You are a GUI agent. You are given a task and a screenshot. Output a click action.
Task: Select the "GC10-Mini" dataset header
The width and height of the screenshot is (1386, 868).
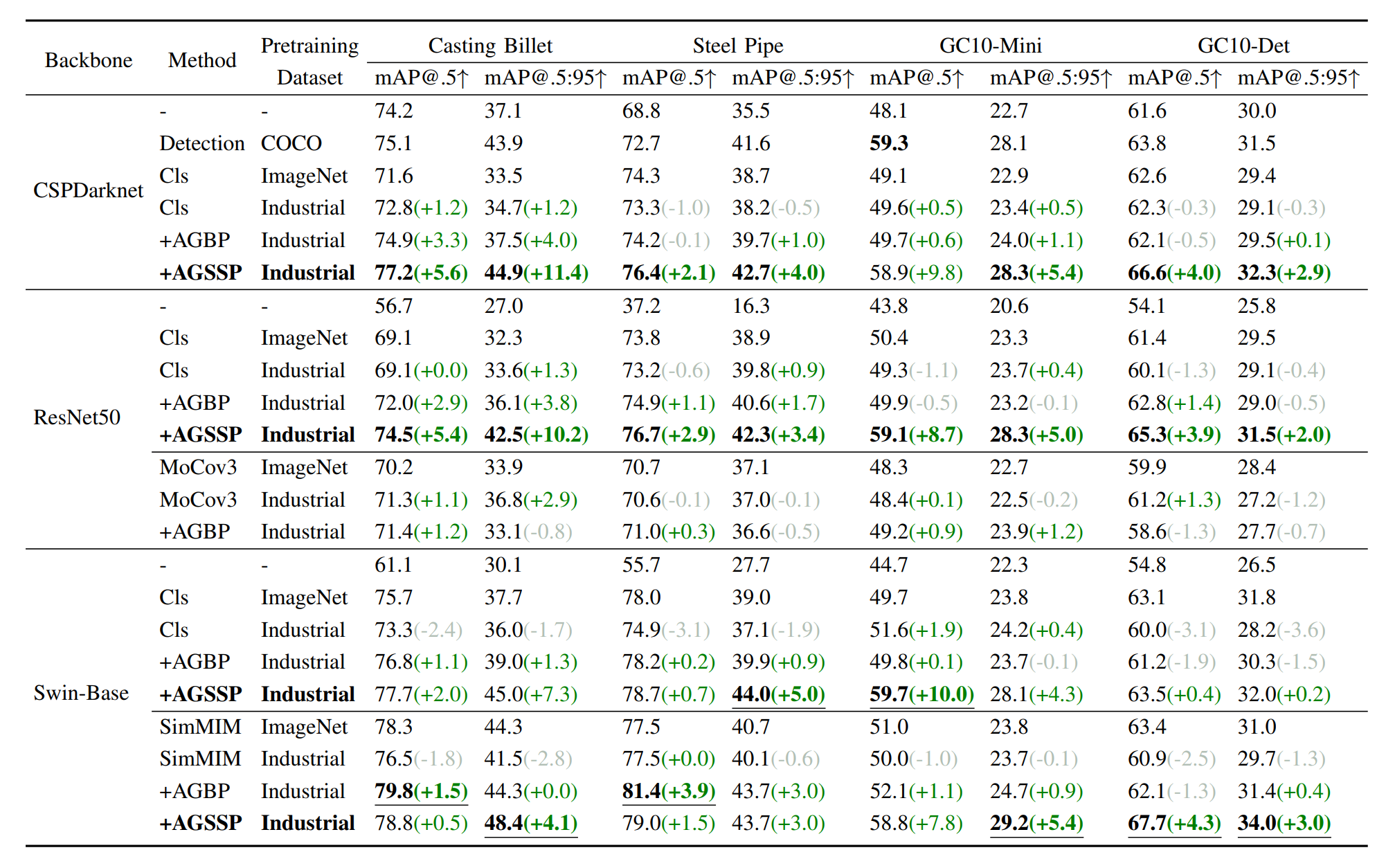coord(990,46)
